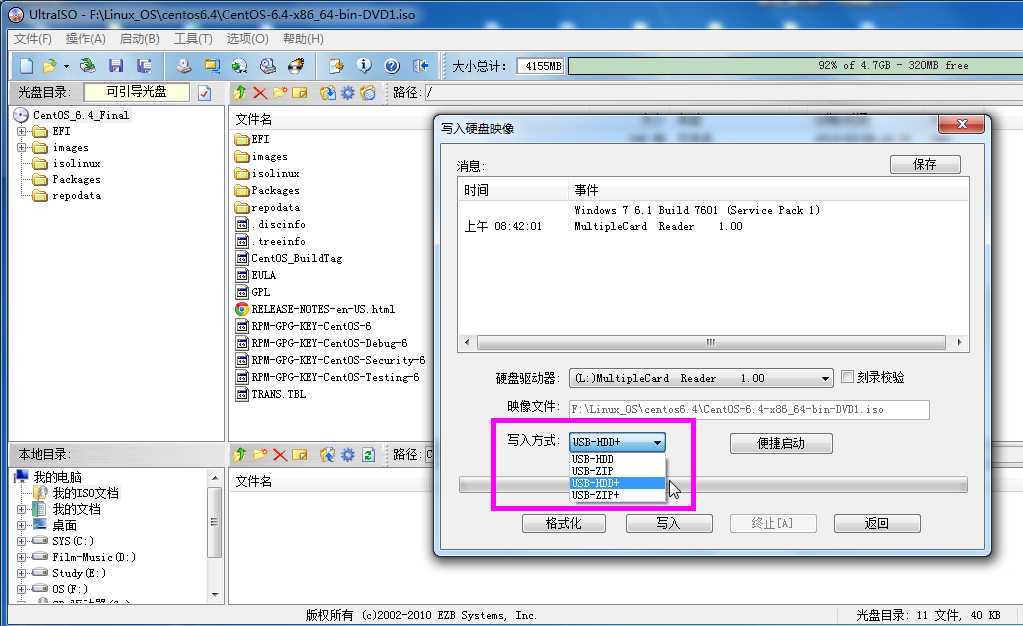
Task: Expand the Film-Music(D:) drive node
Action: tap(22, 557)
